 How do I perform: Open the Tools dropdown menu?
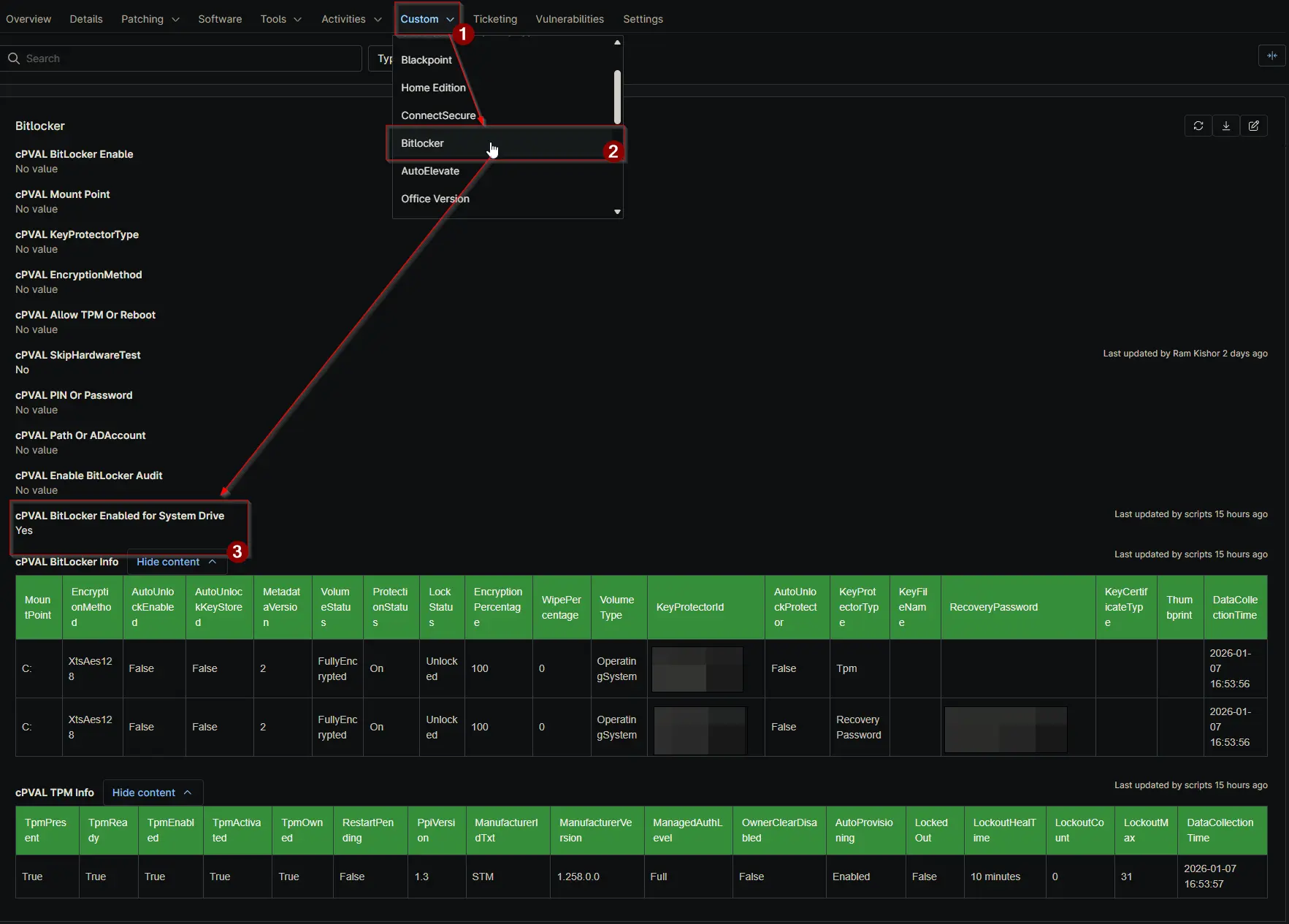tap(280, 19)
